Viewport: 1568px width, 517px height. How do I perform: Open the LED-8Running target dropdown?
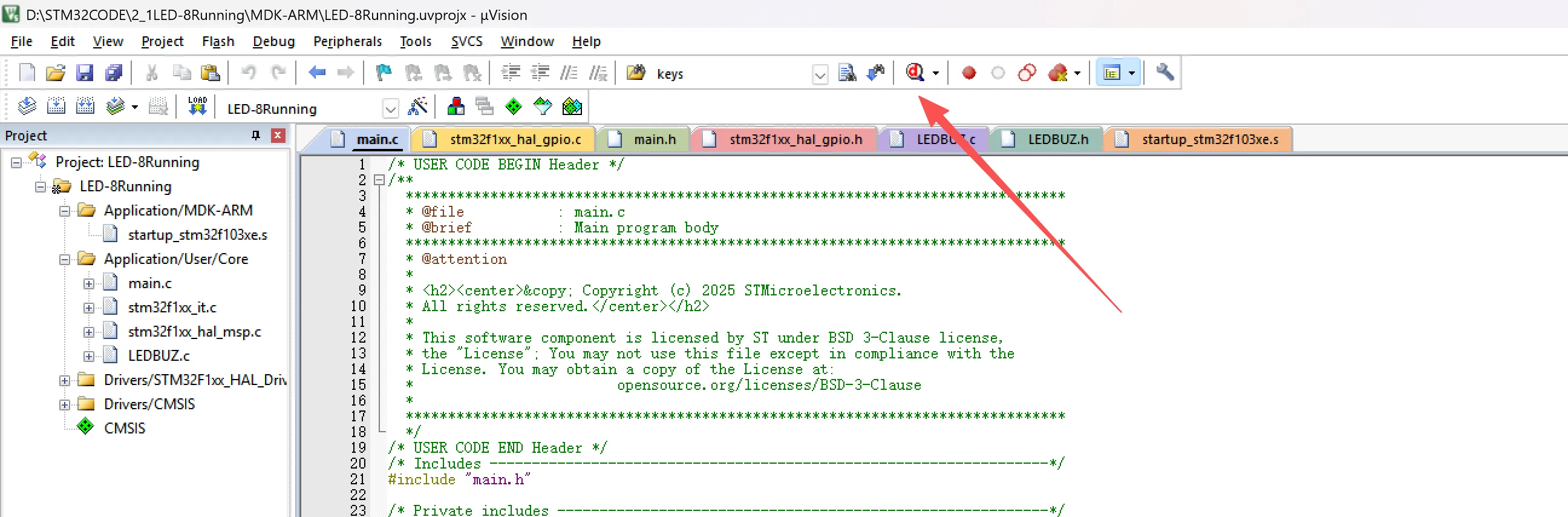390,109
